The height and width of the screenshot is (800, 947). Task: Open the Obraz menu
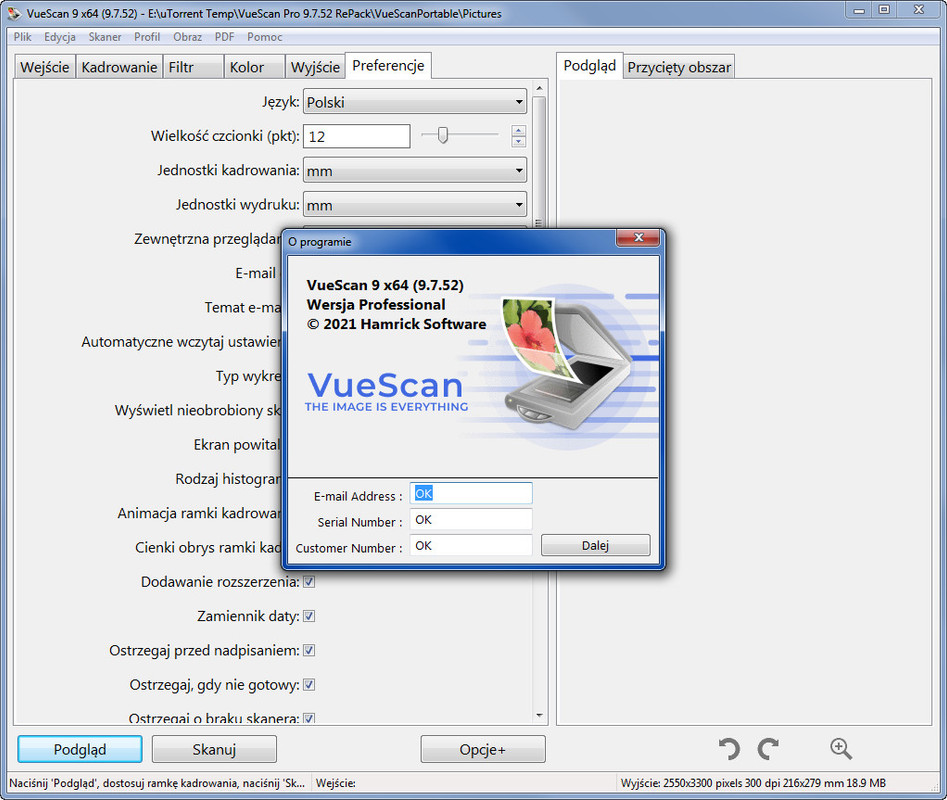187,37
